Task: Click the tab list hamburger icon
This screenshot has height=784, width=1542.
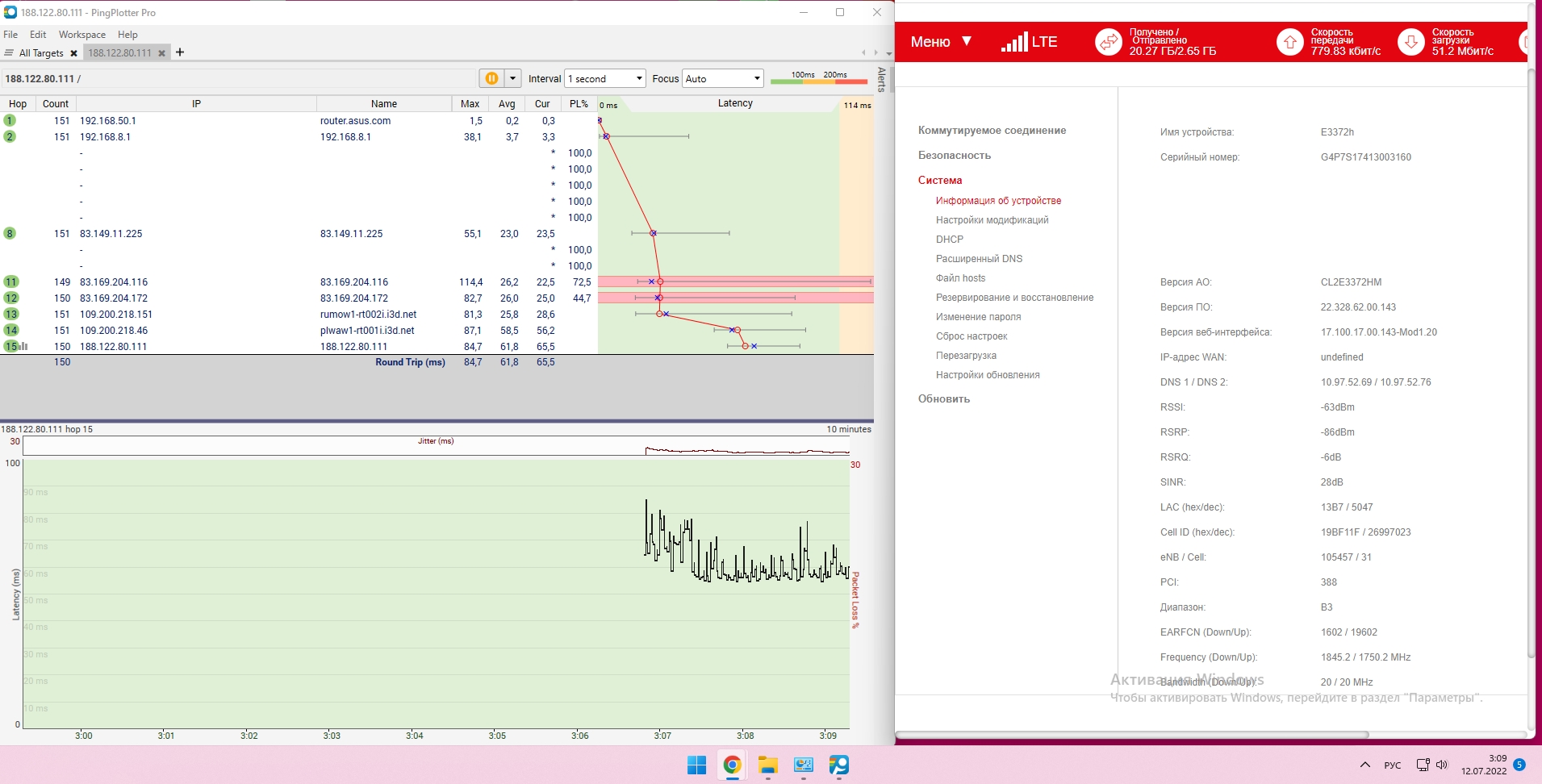Action: [9, 53]
